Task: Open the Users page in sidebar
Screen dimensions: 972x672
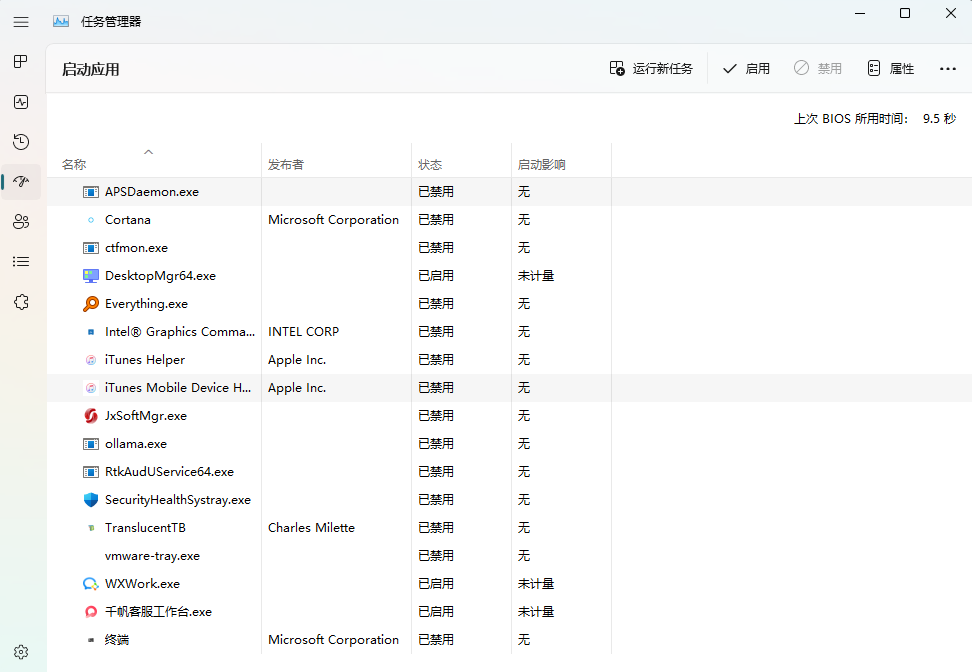Action: [x=21, y=221]
